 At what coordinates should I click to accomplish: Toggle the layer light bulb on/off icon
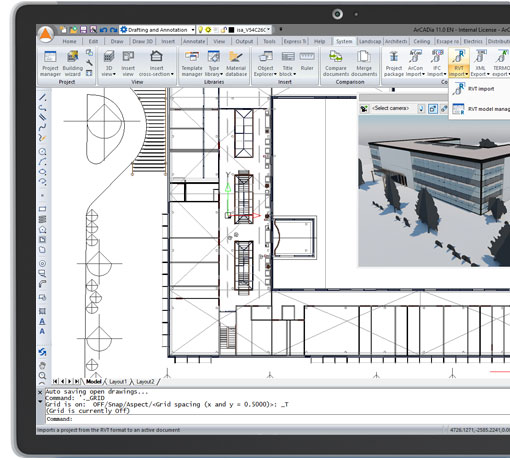200,30
